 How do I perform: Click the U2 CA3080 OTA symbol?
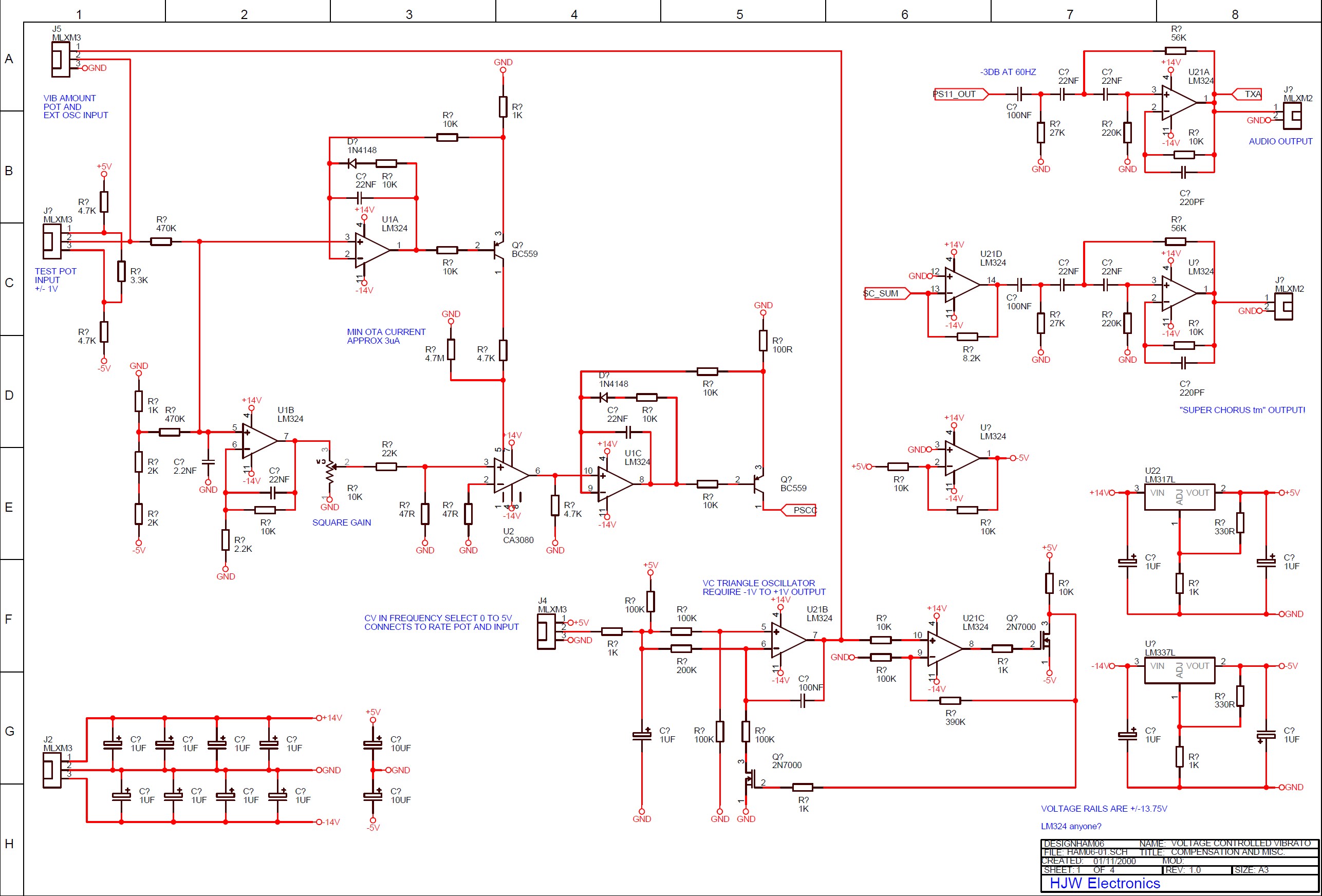tap(510, 475)
